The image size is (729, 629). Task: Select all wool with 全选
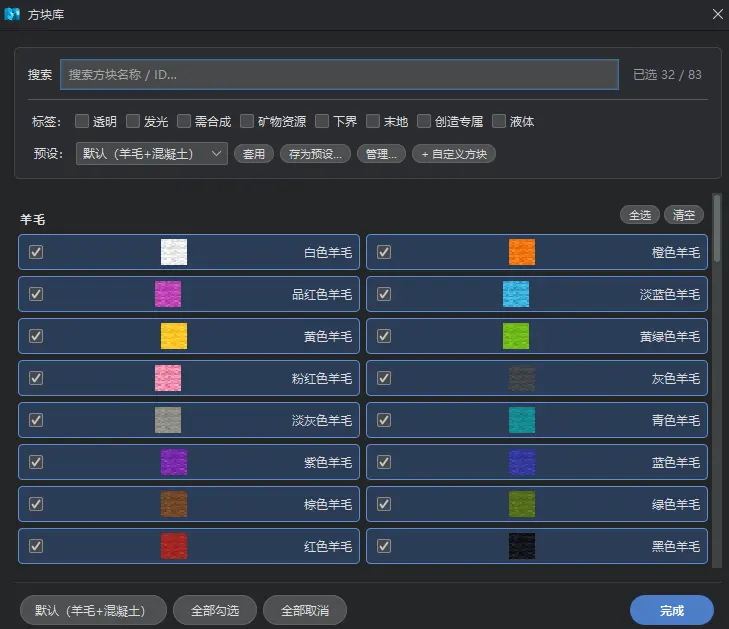click(640, 215)
